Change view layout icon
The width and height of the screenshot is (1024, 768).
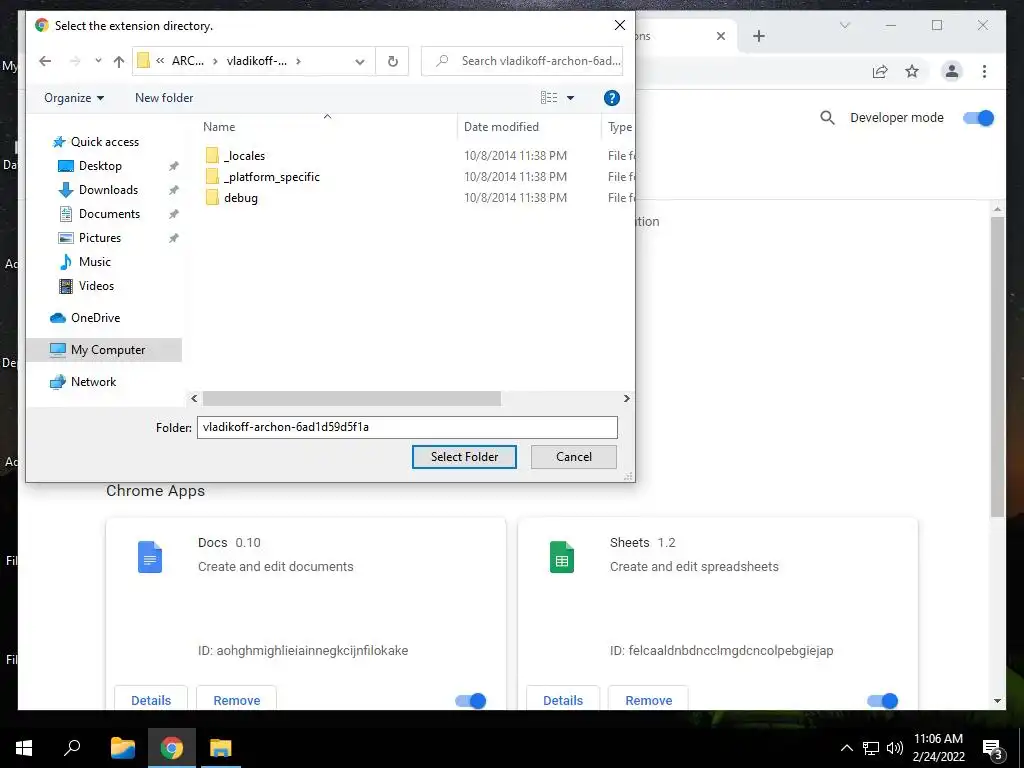pyautogui.click(x=549, y=98)
